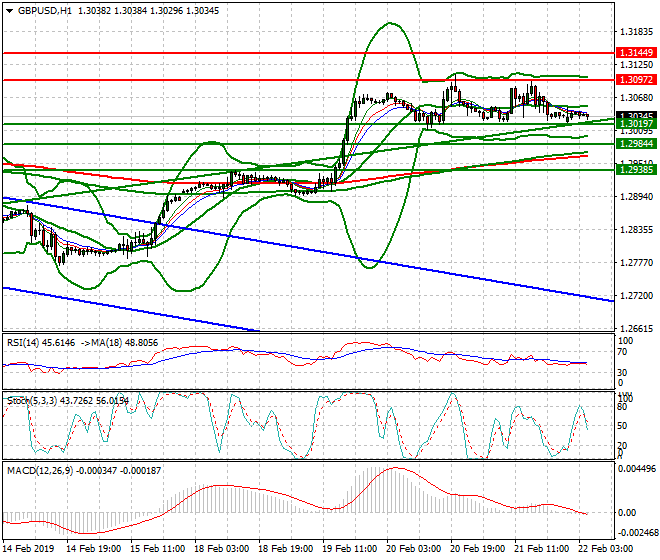Click the 19 Feb 11:00 time axis label
Image resolution: width=660 pixels, height=560 pixels.
click(x=349, y=549)
